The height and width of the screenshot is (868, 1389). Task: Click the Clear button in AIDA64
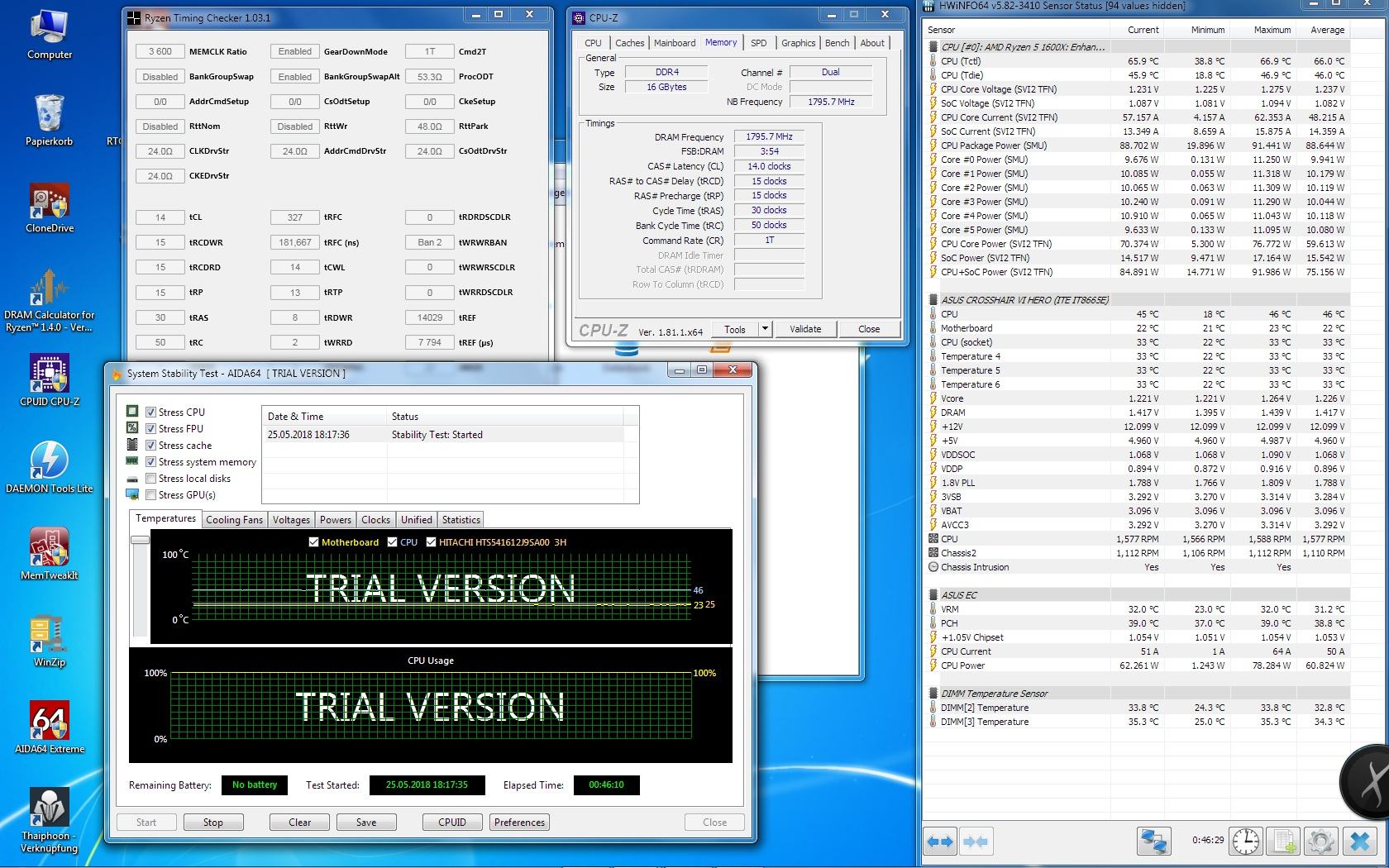point(300,823)
